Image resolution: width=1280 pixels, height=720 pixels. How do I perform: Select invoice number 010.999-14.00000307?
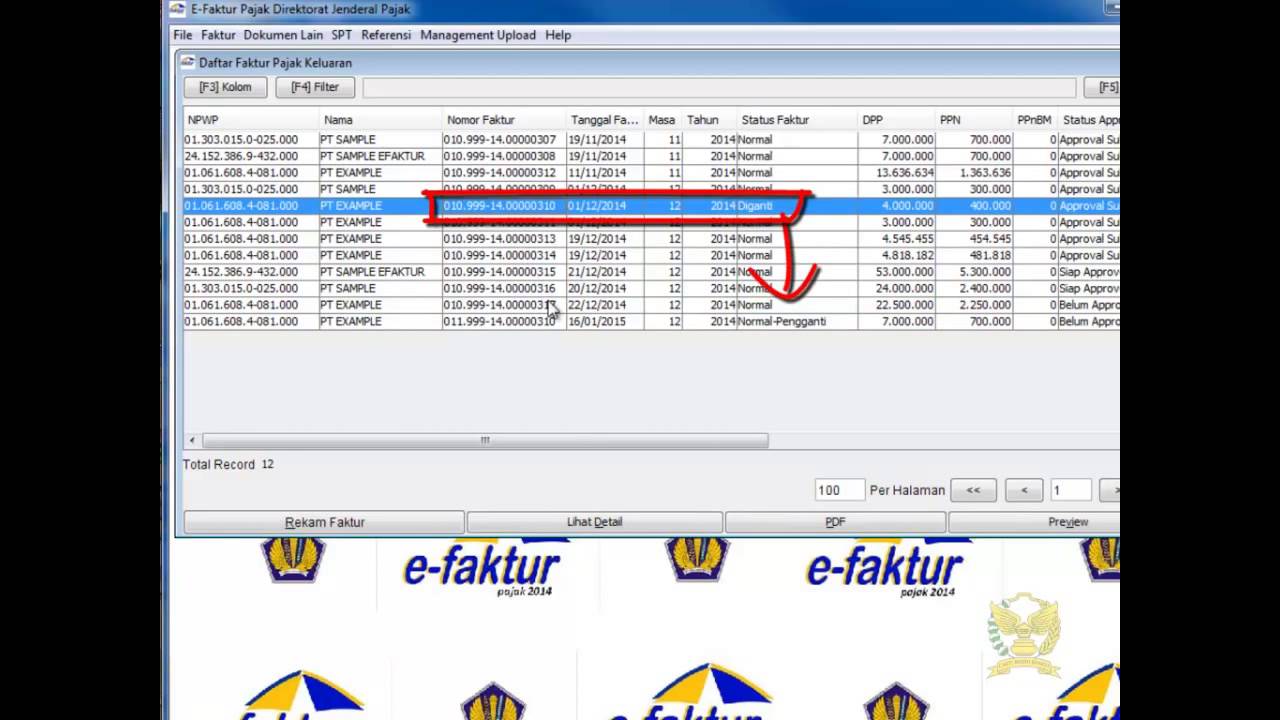(x=499, y=140)
